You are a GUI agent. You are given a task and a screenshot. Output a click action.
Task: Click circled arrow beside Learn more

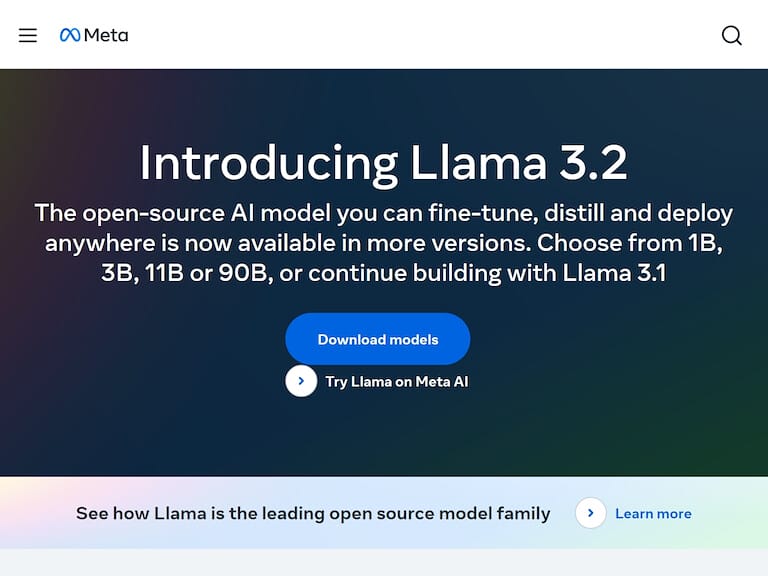point(591,513)
